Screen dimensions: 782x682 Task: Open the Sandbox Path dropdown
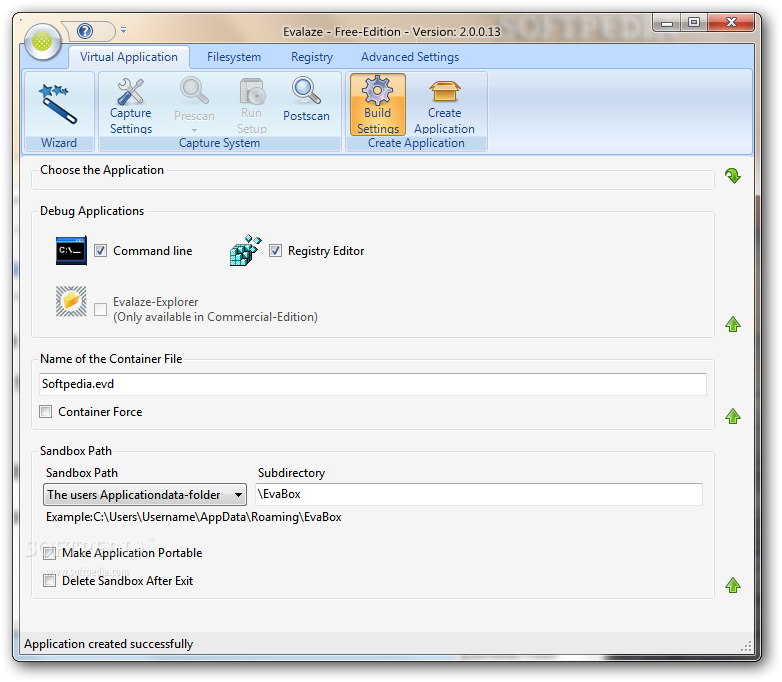point(145,495)
